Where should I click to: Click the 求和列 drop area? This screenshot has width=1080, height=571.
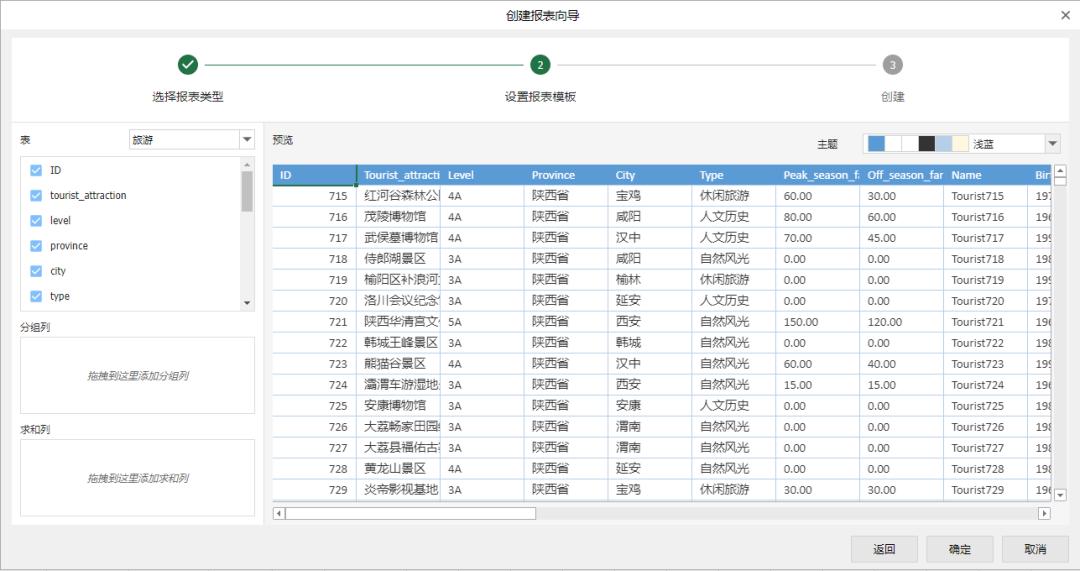click(x=137, y=478)
